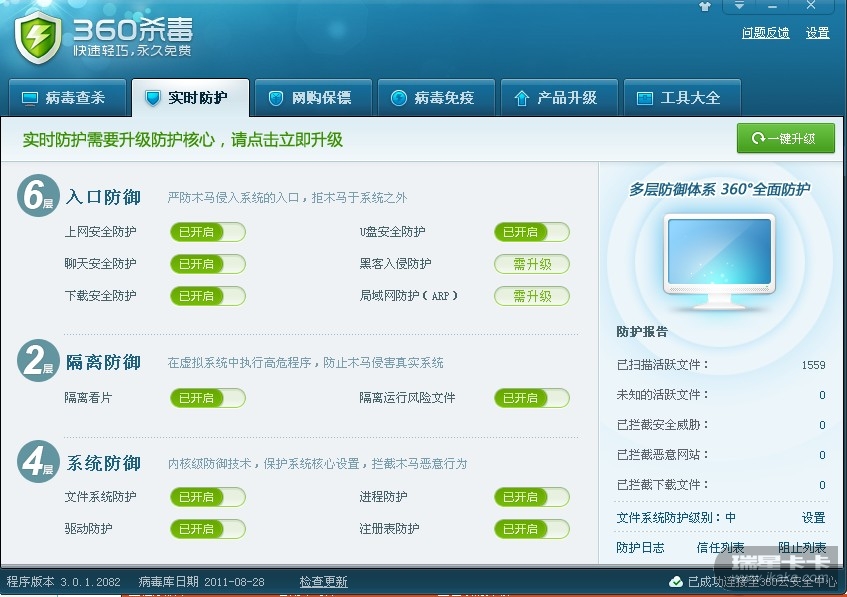Click the 一键升级 button
Viewport: 847px width, 597px height.
(x=785, y=138)
